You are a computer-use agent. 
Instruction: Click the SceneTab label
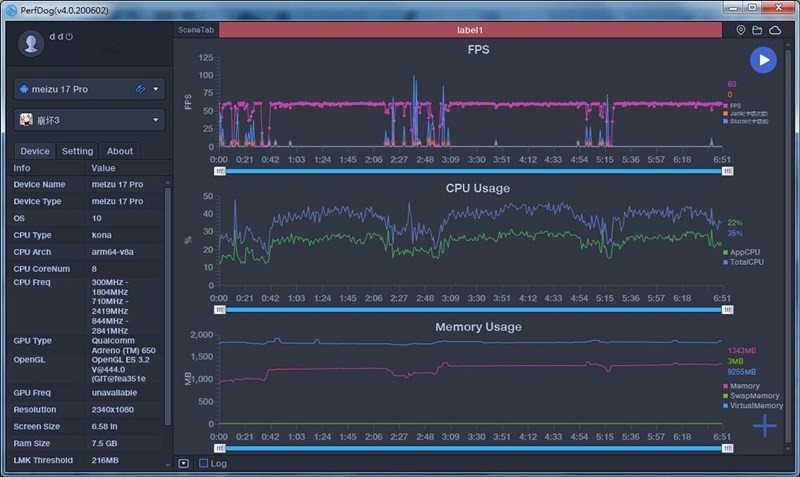[x=197, y=31]
